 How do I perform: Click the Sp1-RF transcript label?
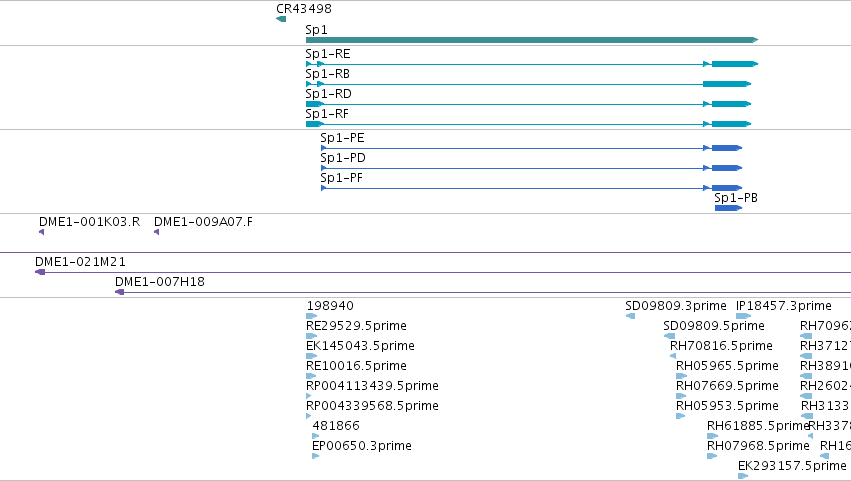point(327,114)
